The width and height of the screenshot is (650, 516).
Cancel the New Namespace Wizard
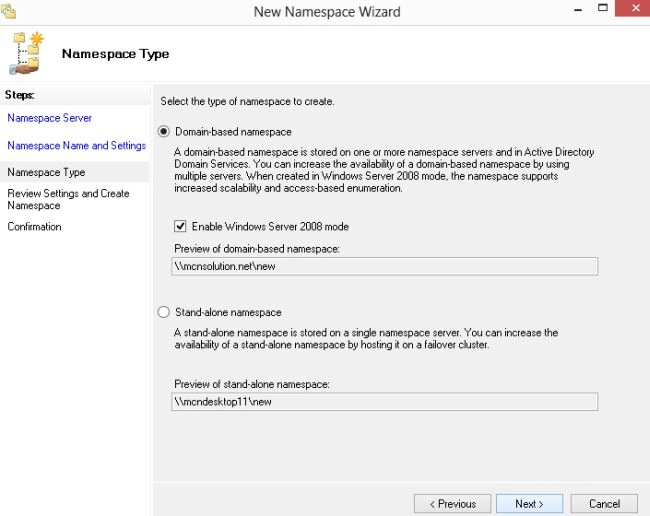(x=604, y=504)
